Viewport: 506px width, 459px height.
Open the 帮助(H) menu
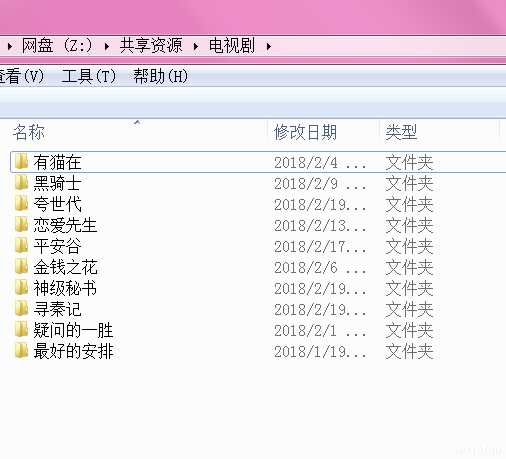(161, 76)
